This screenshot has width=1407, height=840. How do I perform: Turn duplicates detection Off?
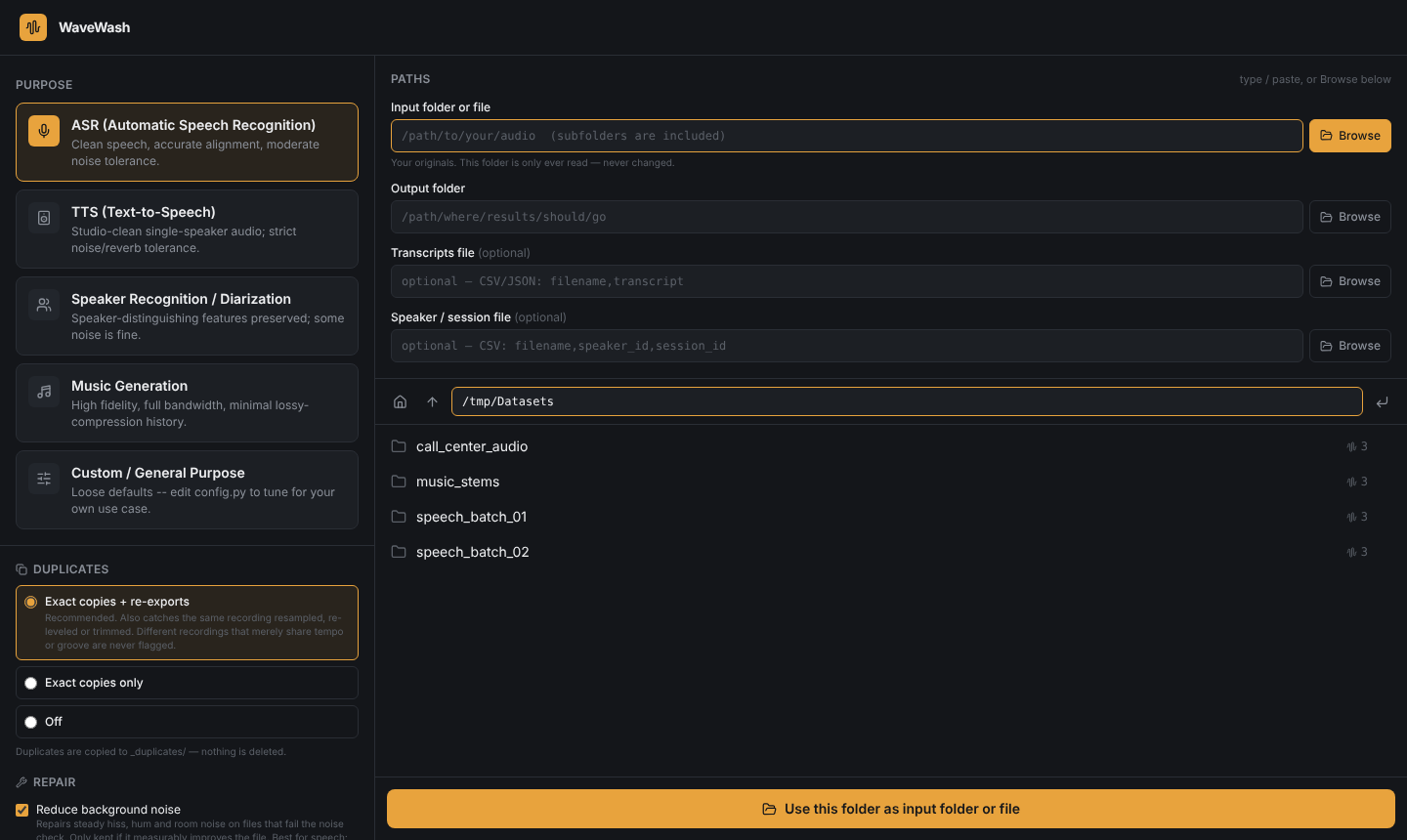coord(31,722)
